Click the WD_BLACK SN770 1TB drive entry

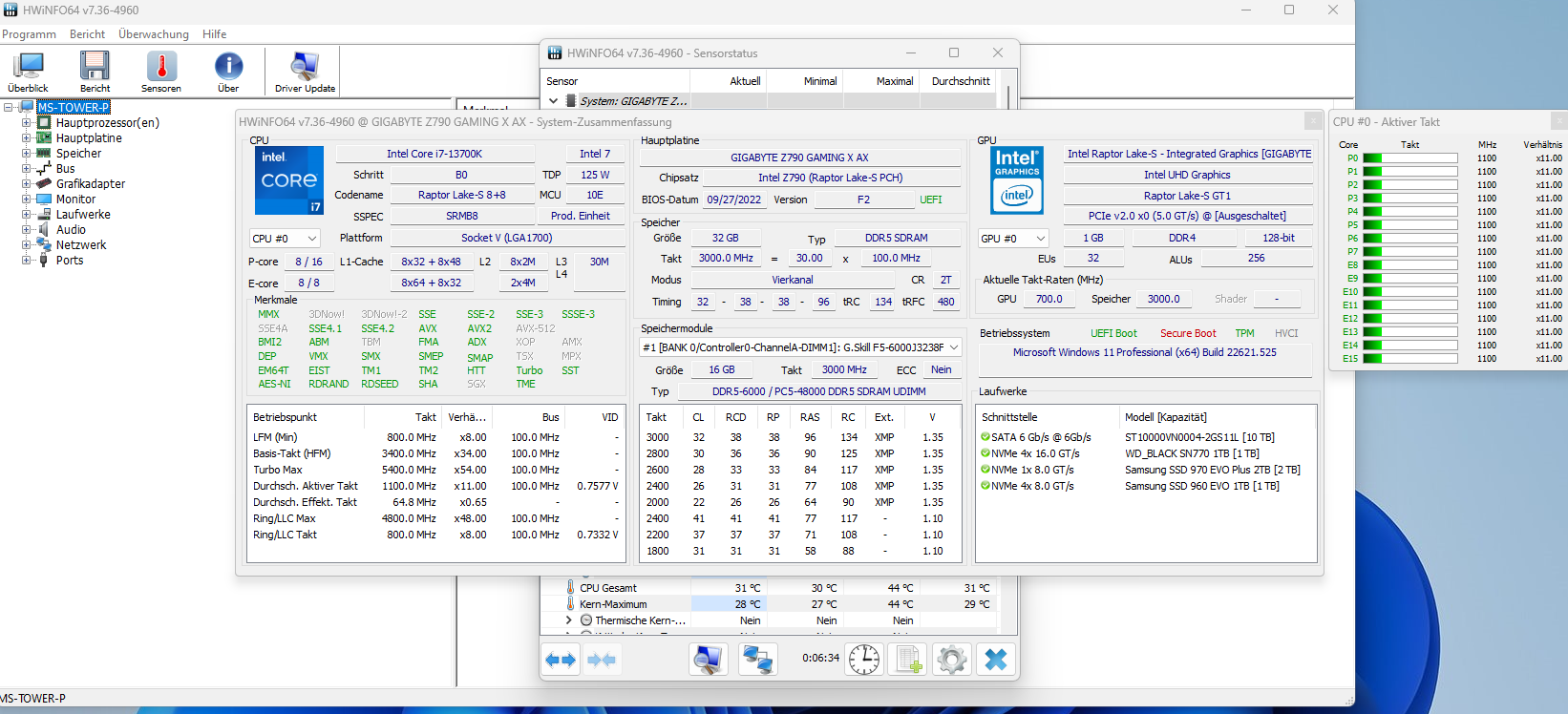point(1192,453)
